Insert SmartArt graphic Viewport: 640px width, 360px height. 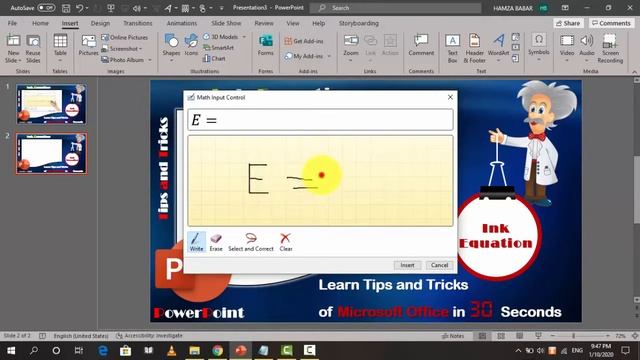[x=218, y=47]
